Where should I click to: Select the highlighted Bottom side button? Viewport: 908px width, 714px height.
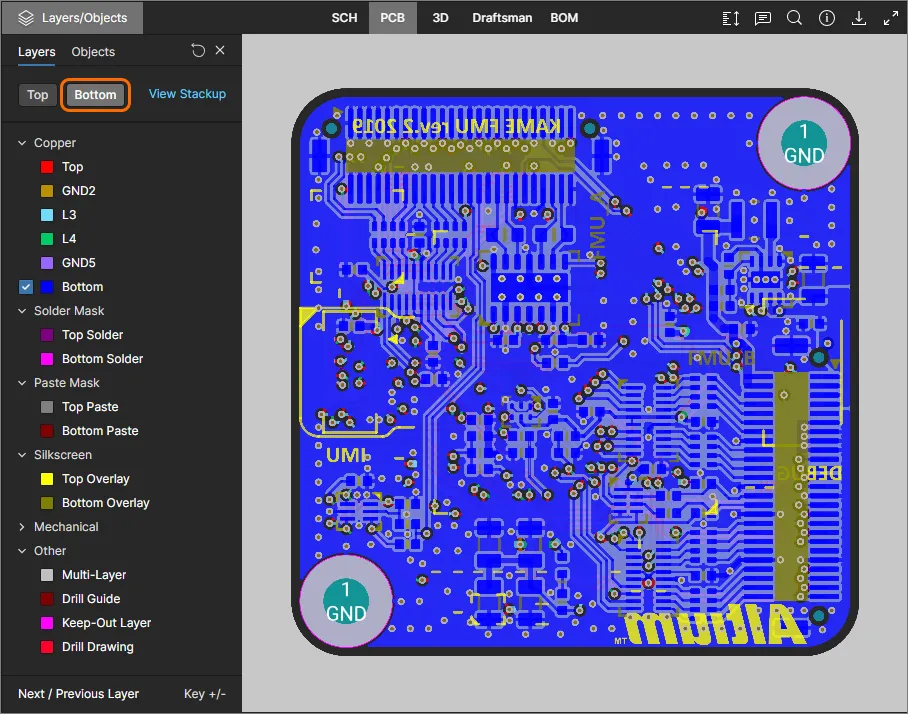96,95
